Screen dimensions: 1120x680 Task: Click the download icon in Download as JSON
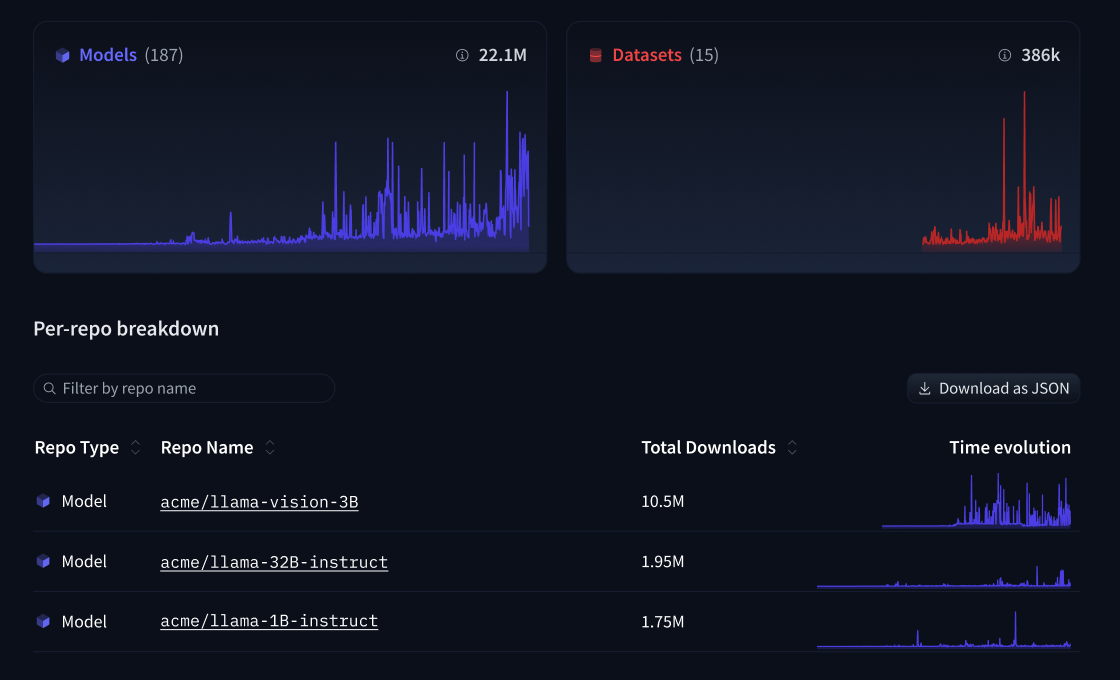pos(923,388)
